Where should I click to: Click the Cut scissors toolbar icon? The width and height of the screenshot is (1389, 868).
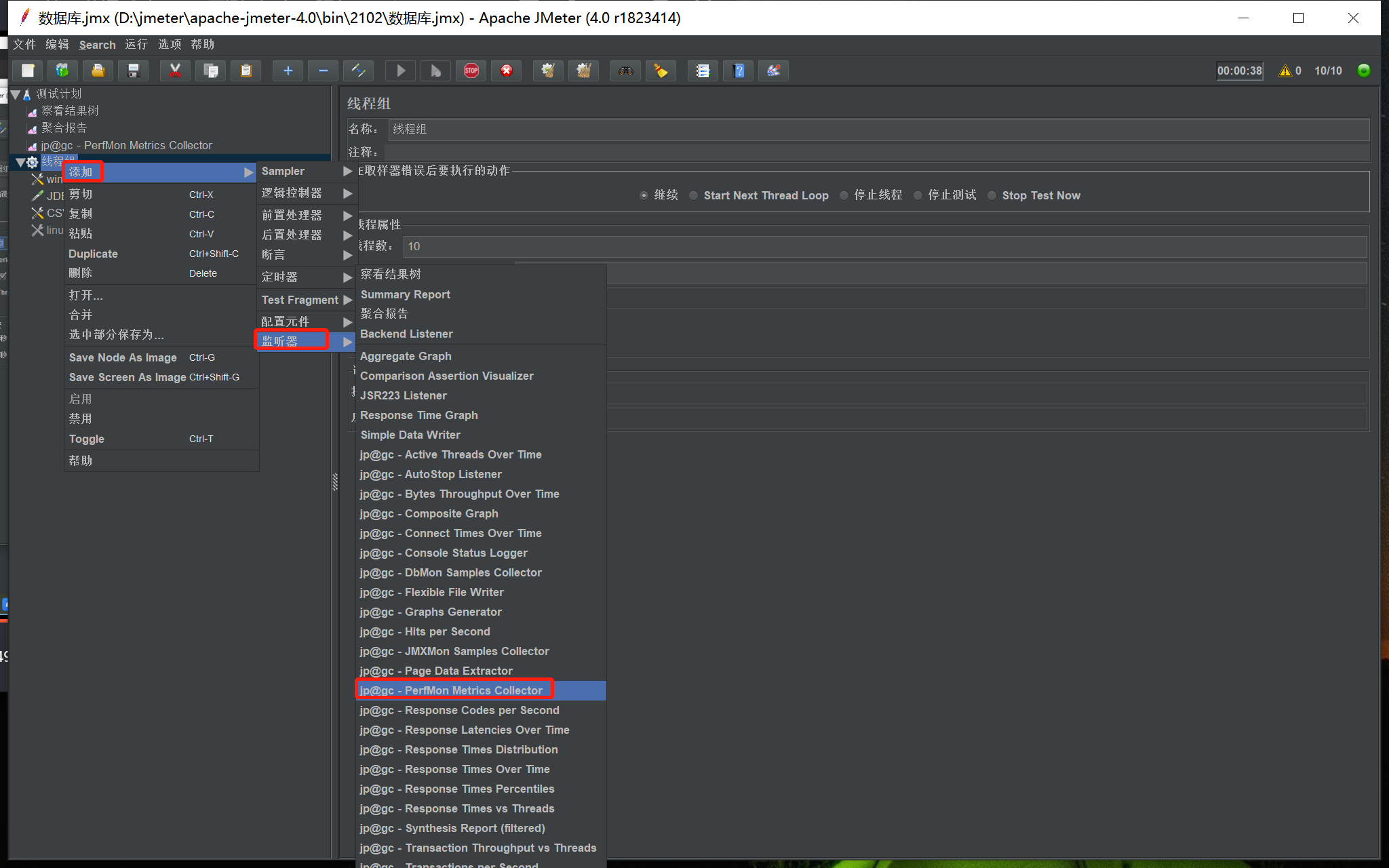175,71
